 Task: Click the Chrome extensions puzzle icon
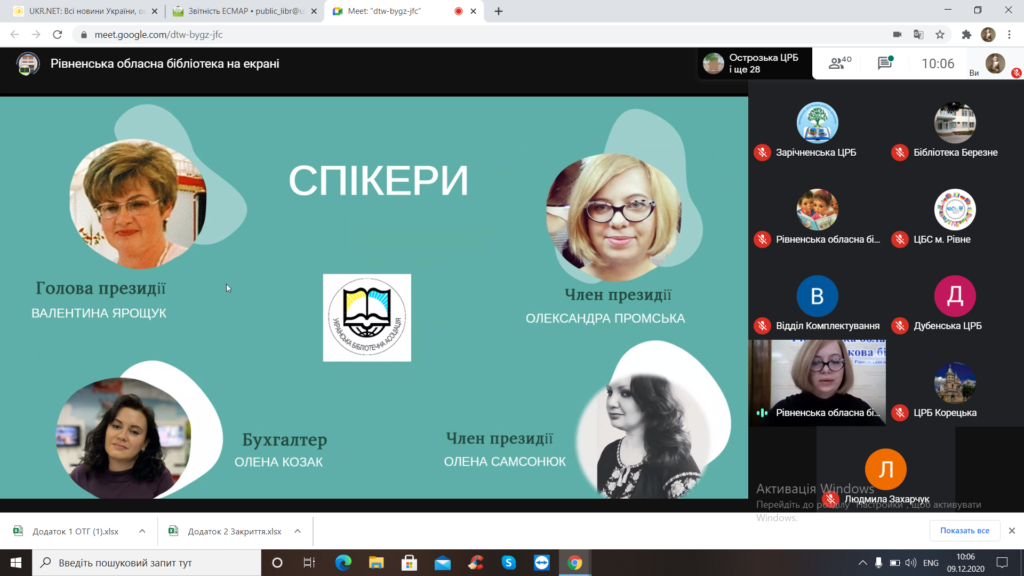966,33
